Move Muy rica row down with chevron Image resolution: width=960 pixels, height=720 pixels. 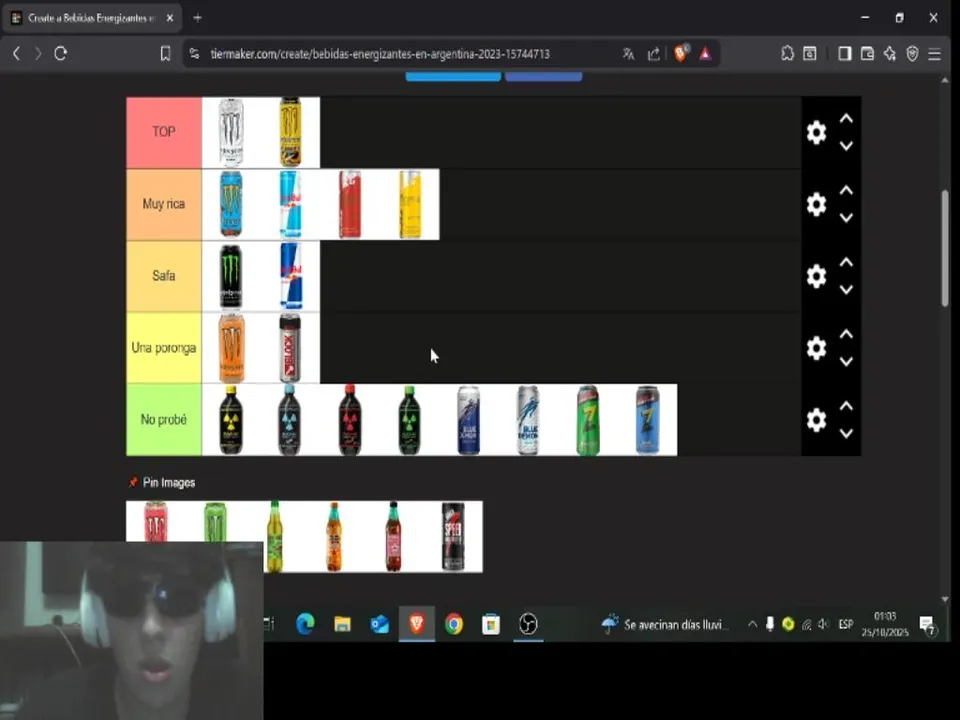(846, 217)
